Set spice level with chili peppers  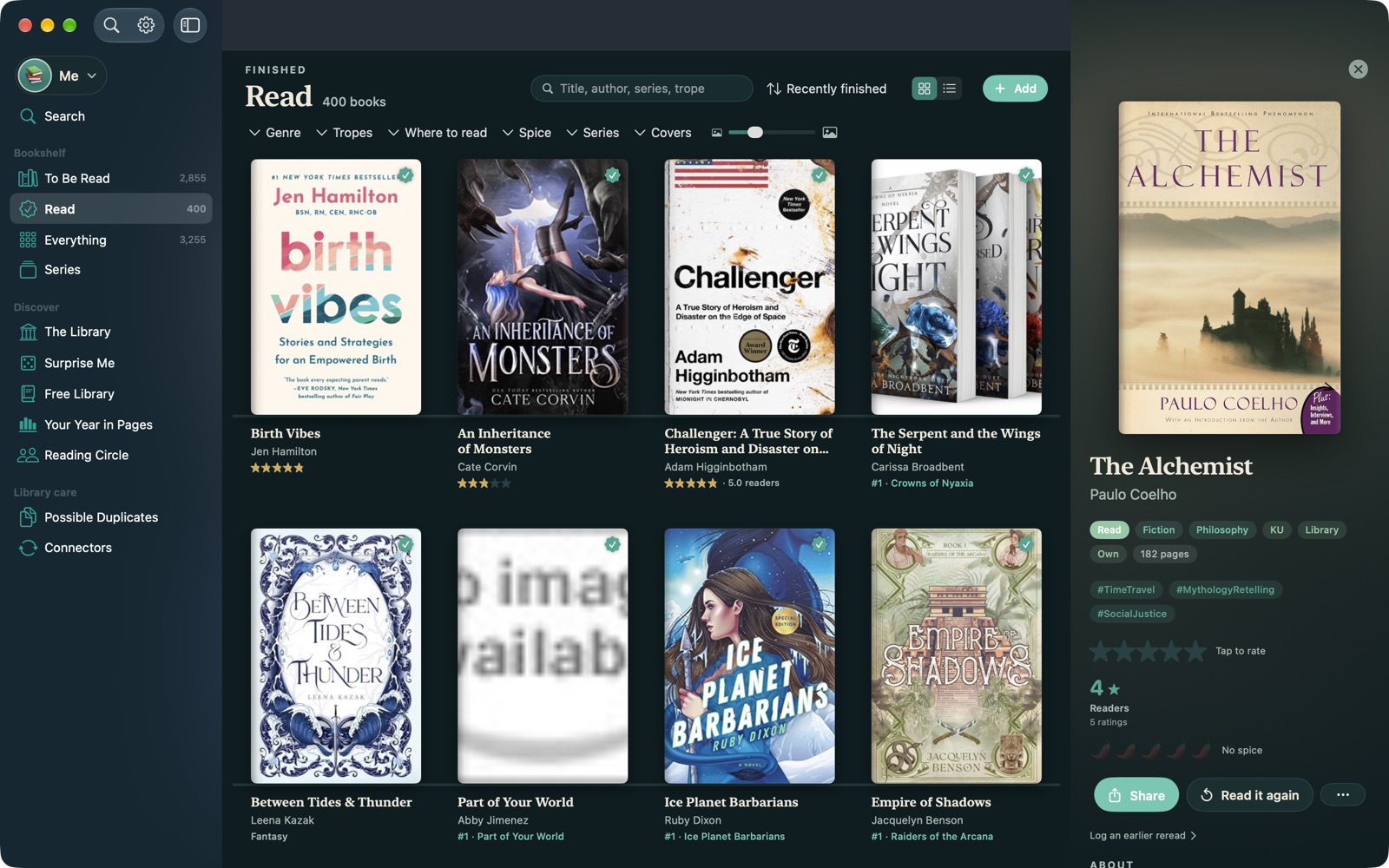pyautogui.click(x=1151, y=750)
